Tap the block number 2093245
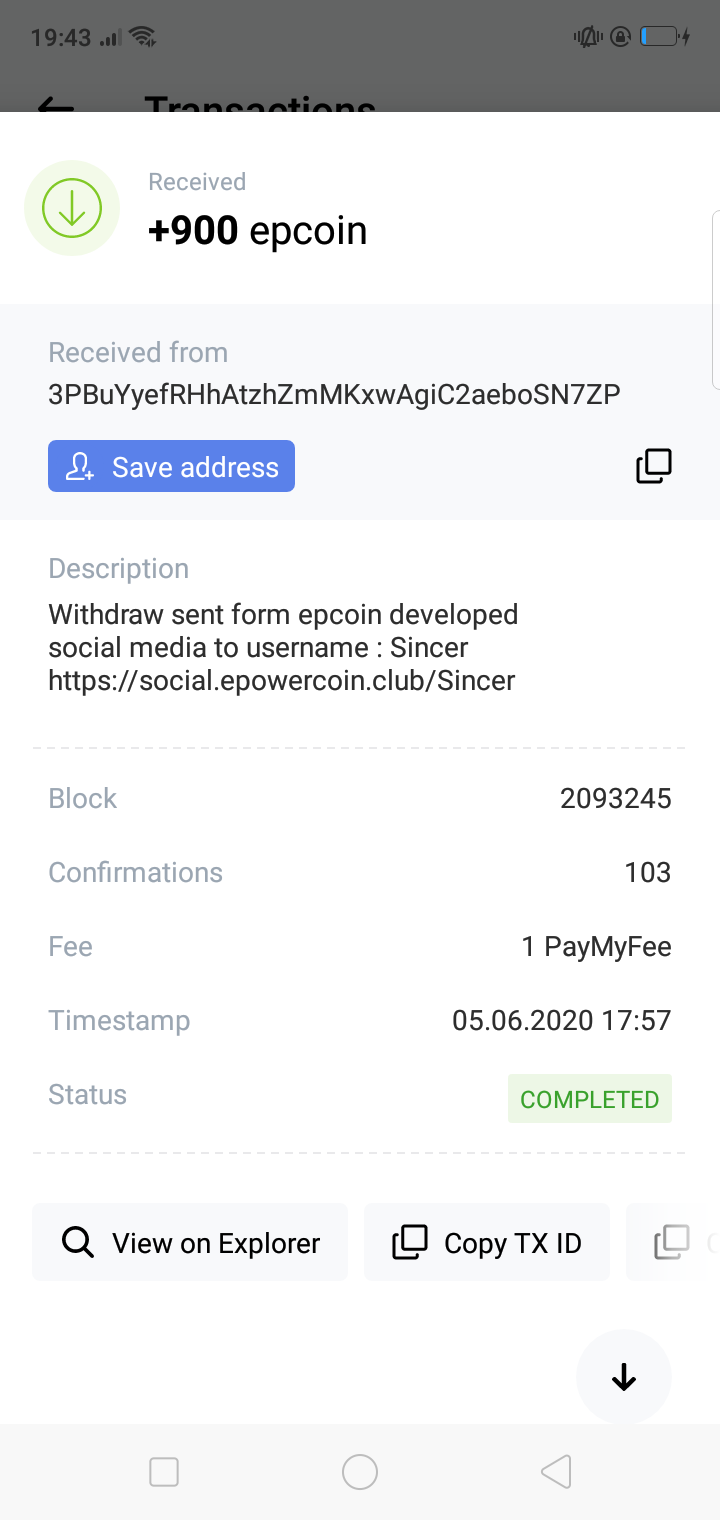720x1520 pixels. [616, 798]
